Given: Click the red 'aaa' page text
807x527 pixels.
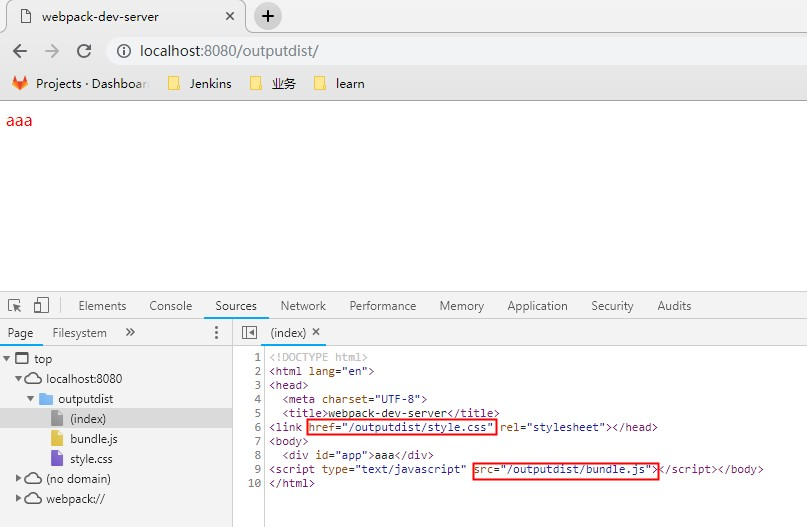Looking at the screenshot, I should point(19,121).
